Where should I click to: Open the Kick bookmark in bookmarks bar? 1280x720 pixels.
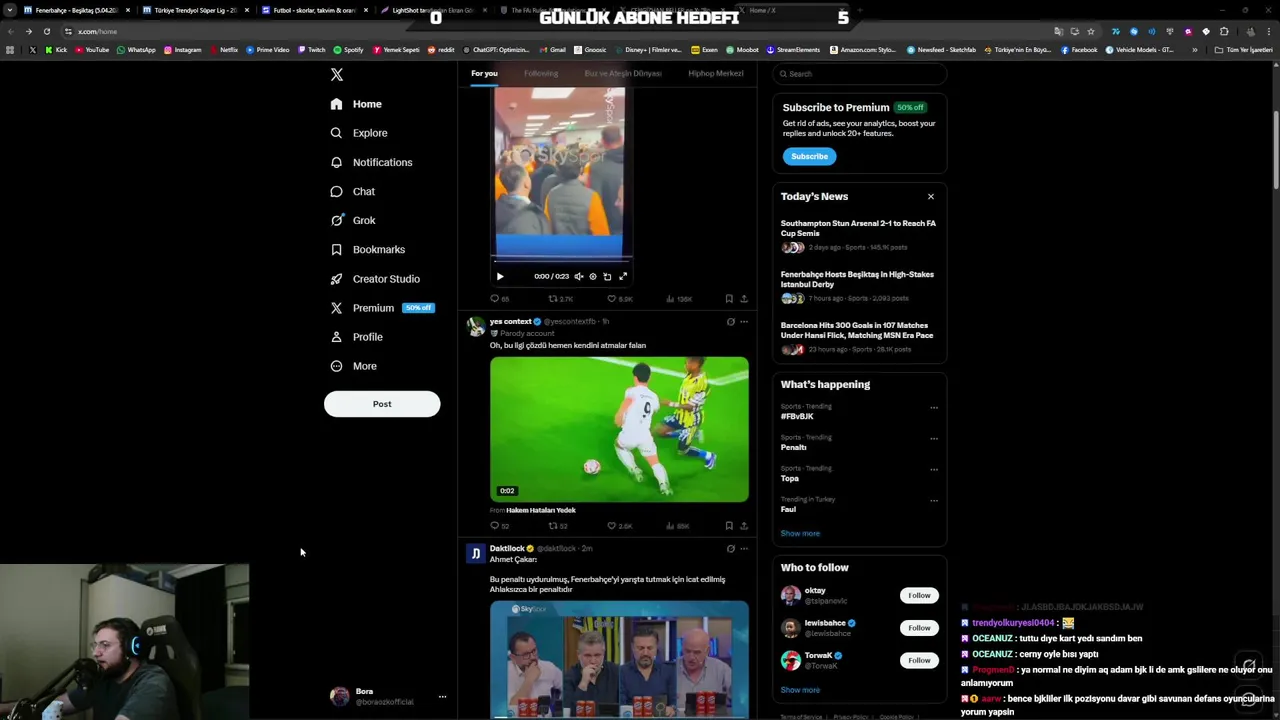(56, 50)
